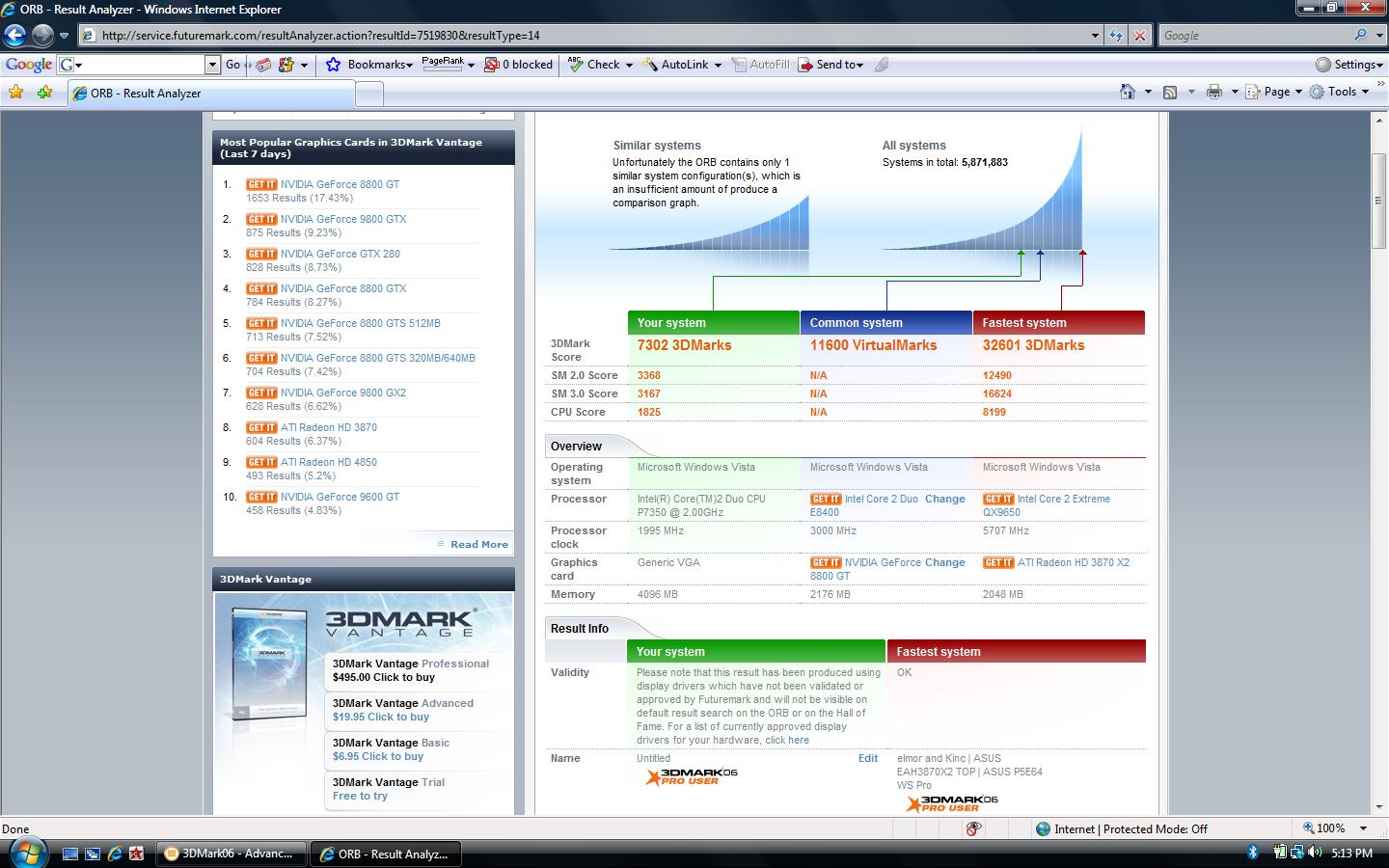Screen dimensions: 1389x868
Task: Click the RSS Feeds icon
Action: point(1170,92)
